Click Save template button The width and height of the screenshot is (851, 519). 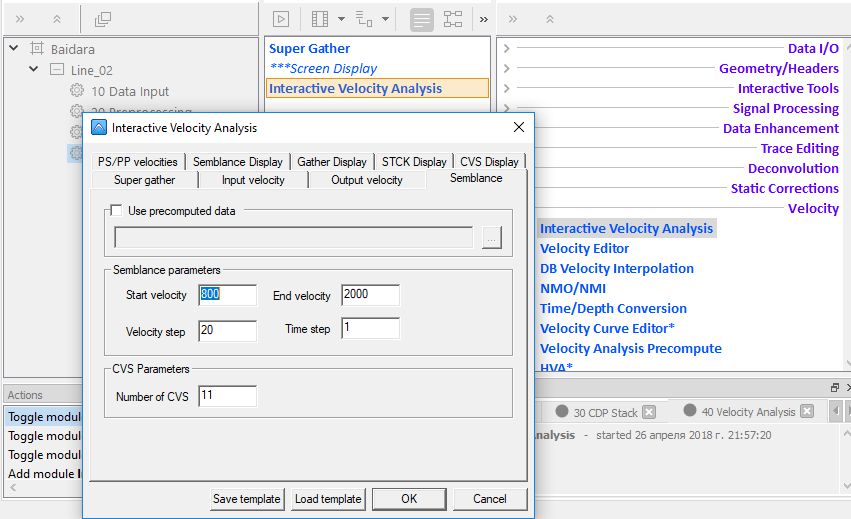pos(246,499)
